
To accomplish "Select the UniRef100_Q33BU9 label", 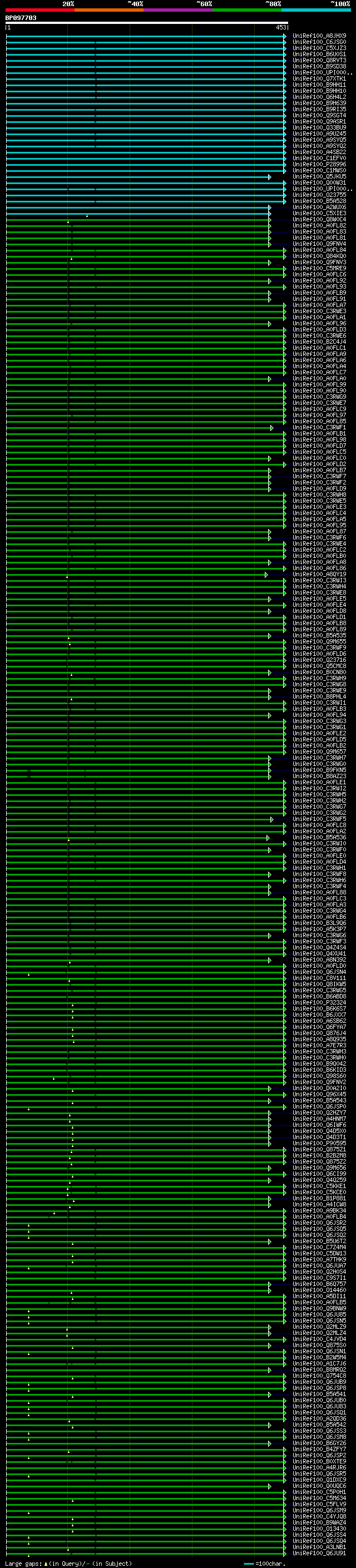I will (319, 127).
